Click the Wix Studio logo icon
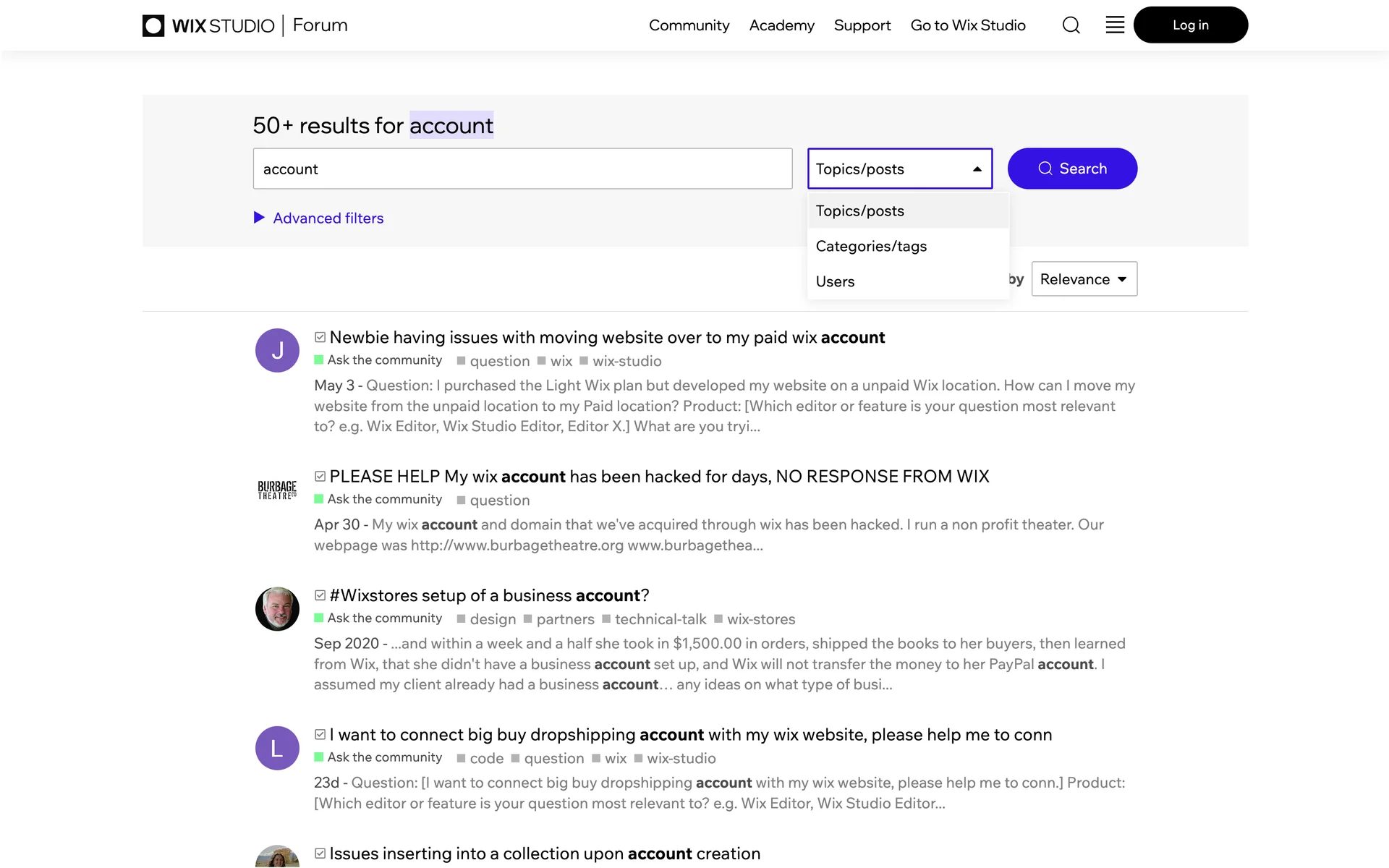The width and height of the screenshot is (1389, 868). (x=153, y=25)
